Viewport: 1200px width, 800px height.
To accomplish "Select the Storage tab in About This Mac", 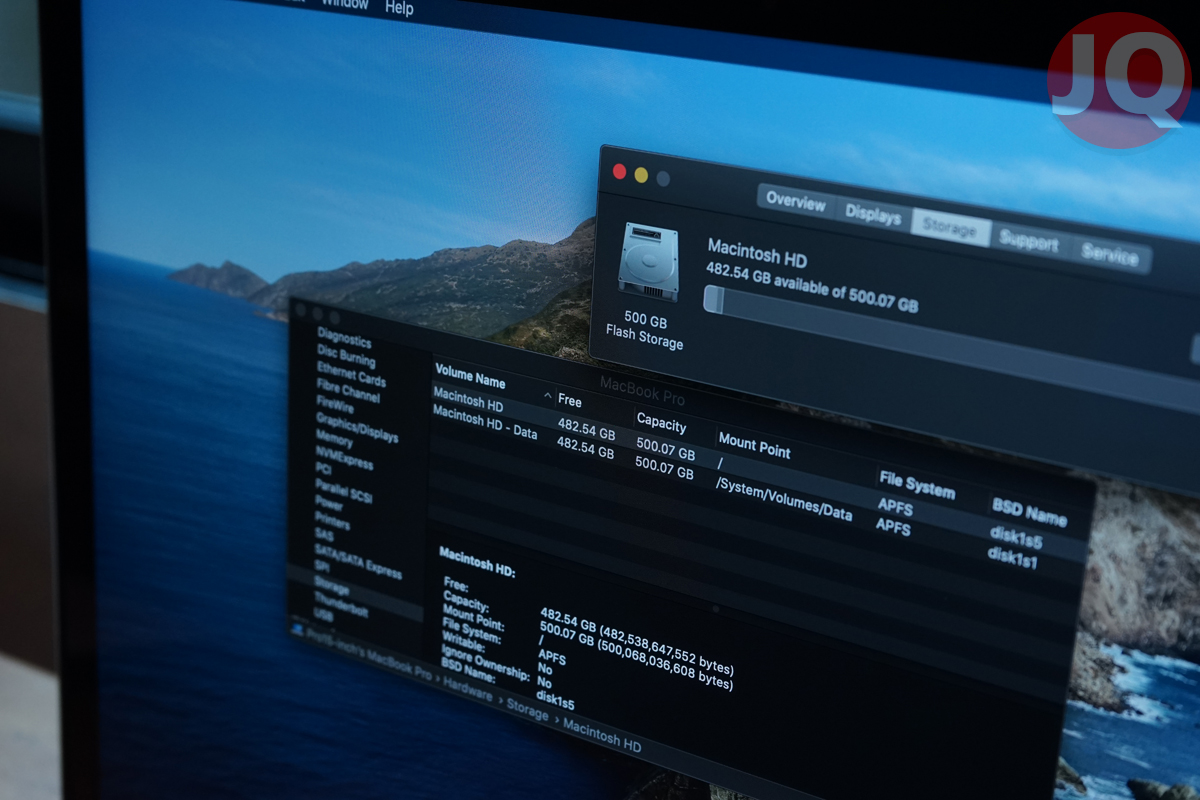I will tap(949, 229).
